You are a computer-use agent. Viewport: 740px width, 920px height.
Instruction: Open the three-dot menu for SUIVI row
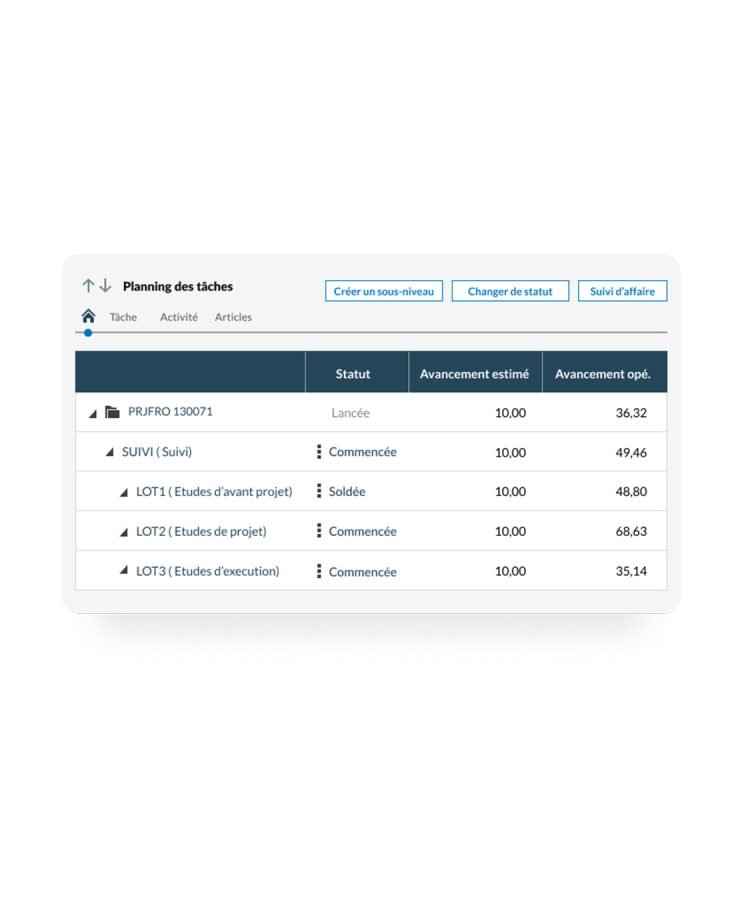(x=319, y=451)
